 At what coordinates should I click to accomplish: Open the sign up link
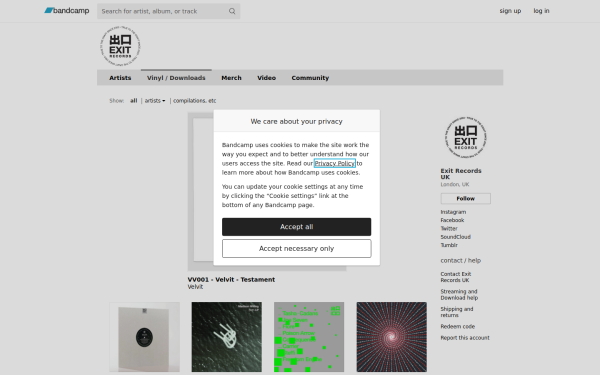[510, 11]
